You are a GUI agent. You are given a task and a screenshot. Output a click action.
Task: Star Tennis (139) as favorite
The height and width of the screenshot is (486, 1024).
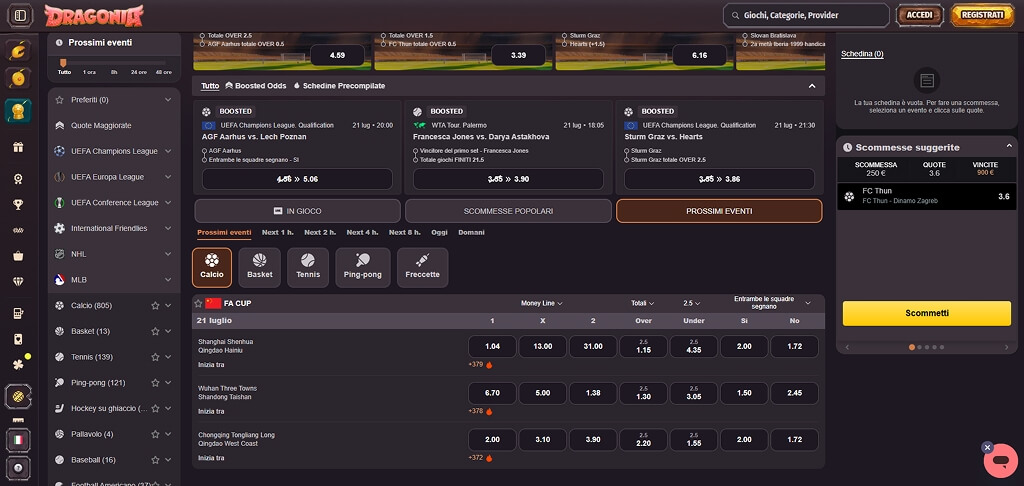coord(155,357)
